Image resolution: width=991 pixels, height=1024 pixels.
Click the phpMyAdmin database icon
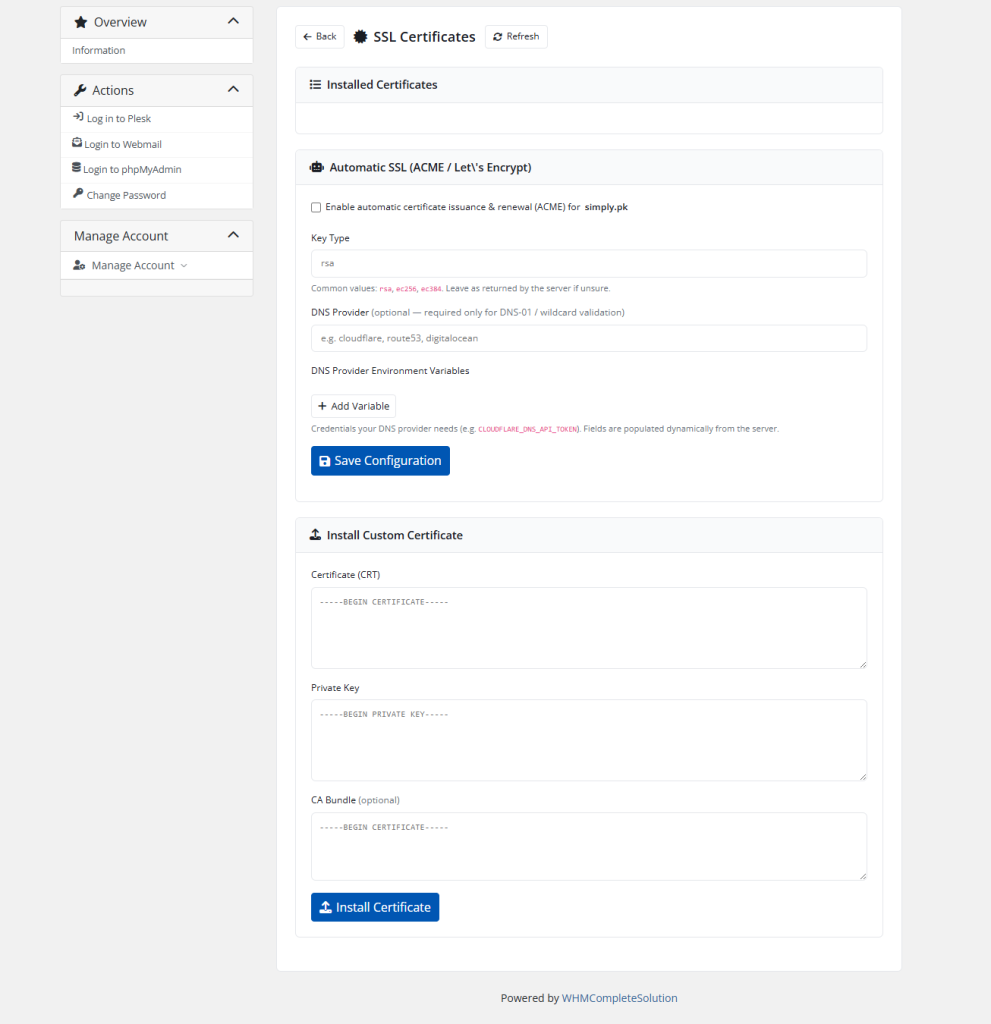click(76, 168)
